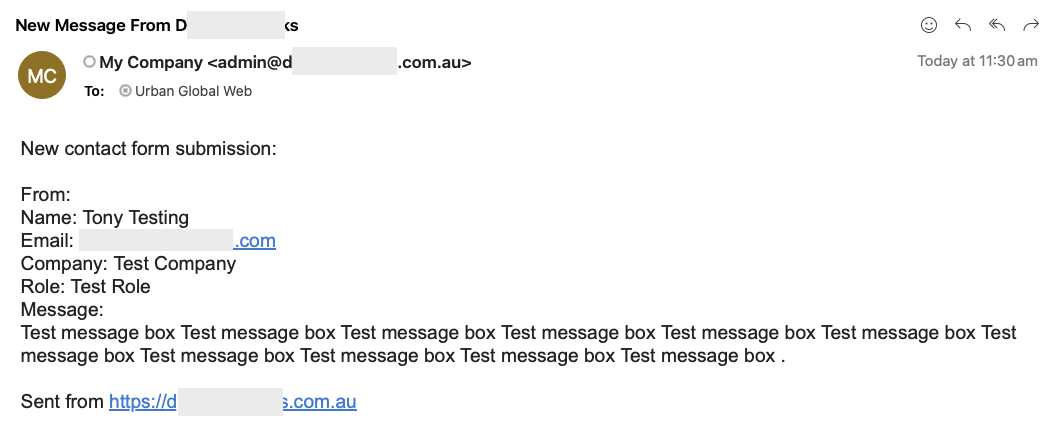Click the To: recipients label
This screenshot has width=1061, height=431.
coord(94,91)
